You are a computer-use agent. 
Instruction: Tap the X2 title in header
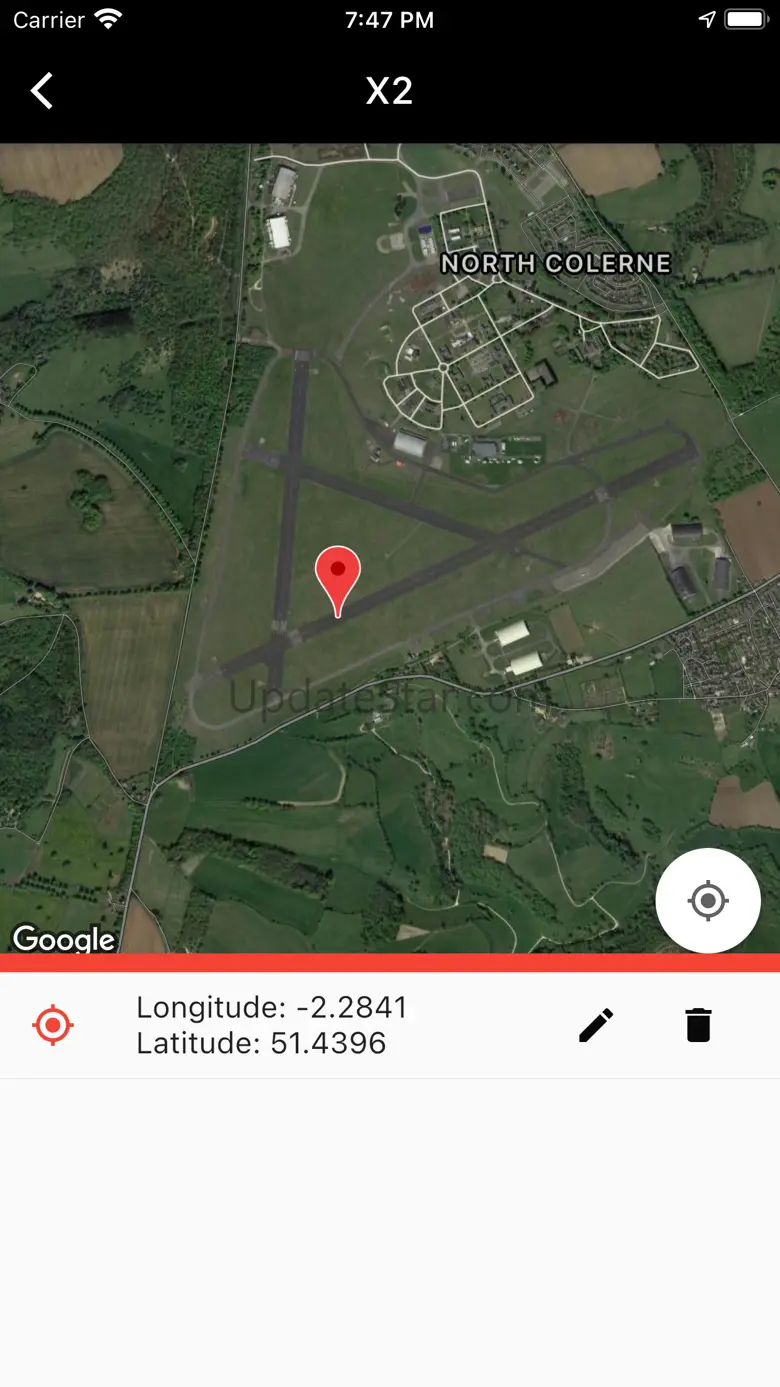[389, 91]
